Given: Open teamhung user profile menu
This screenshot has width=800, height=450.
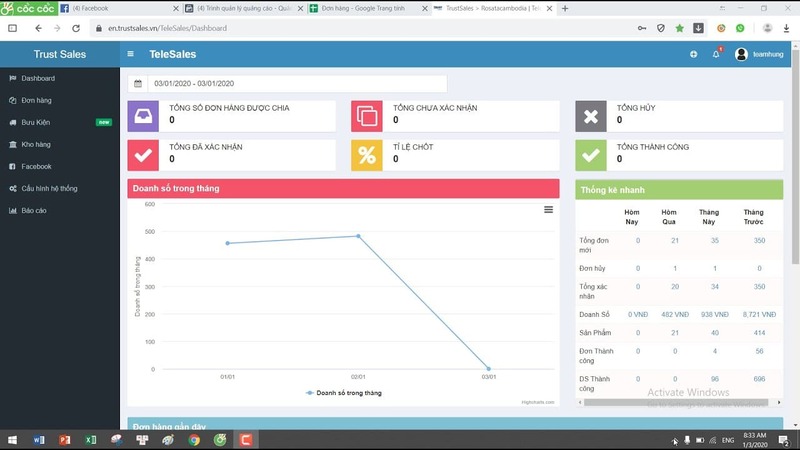Looking at the screenshot, I should pyautogui.click(x=759, y=54).
